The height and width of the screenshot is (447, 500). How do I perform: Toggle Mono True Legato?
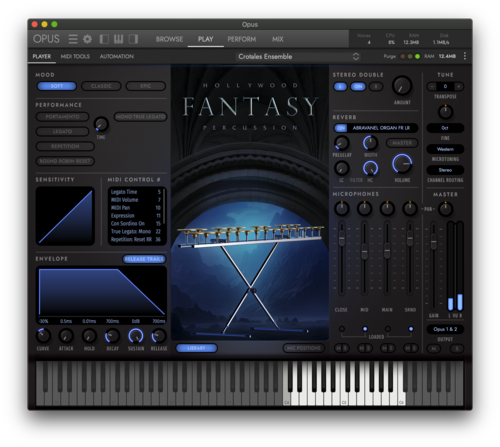[x=140, y=117]
